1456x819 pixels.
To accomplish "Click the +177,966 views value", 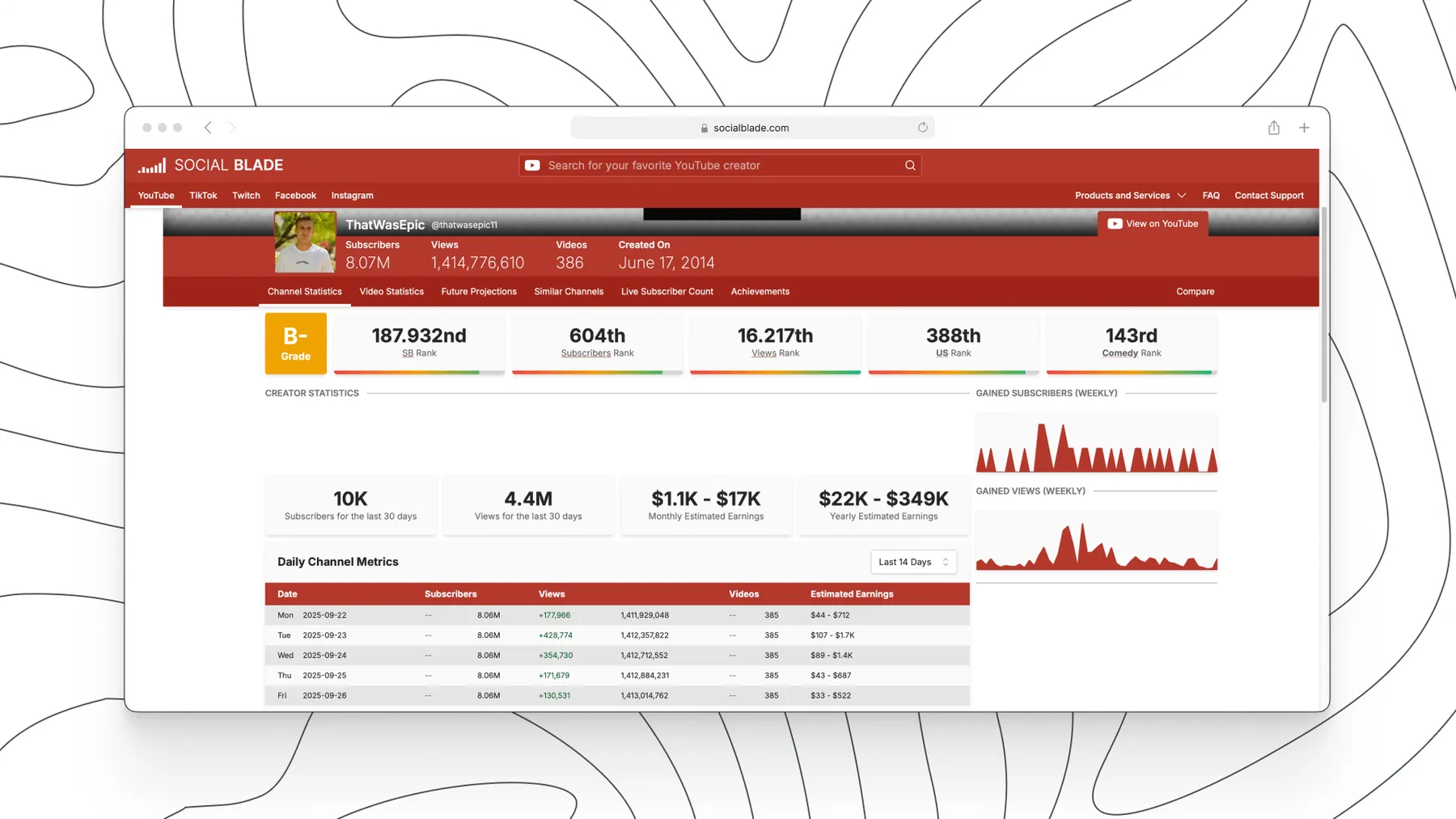I will click(x=554, y=615).
